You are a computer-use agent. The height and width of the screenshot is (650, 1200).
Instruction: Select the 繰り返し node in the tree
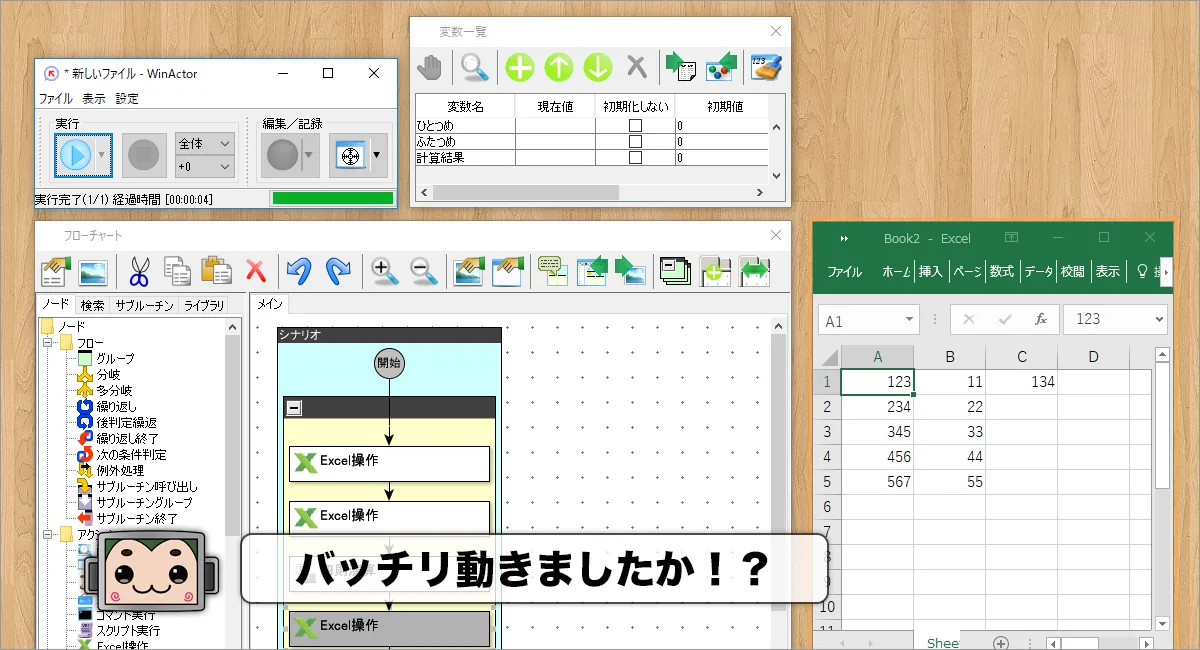(x=117, y=406)
